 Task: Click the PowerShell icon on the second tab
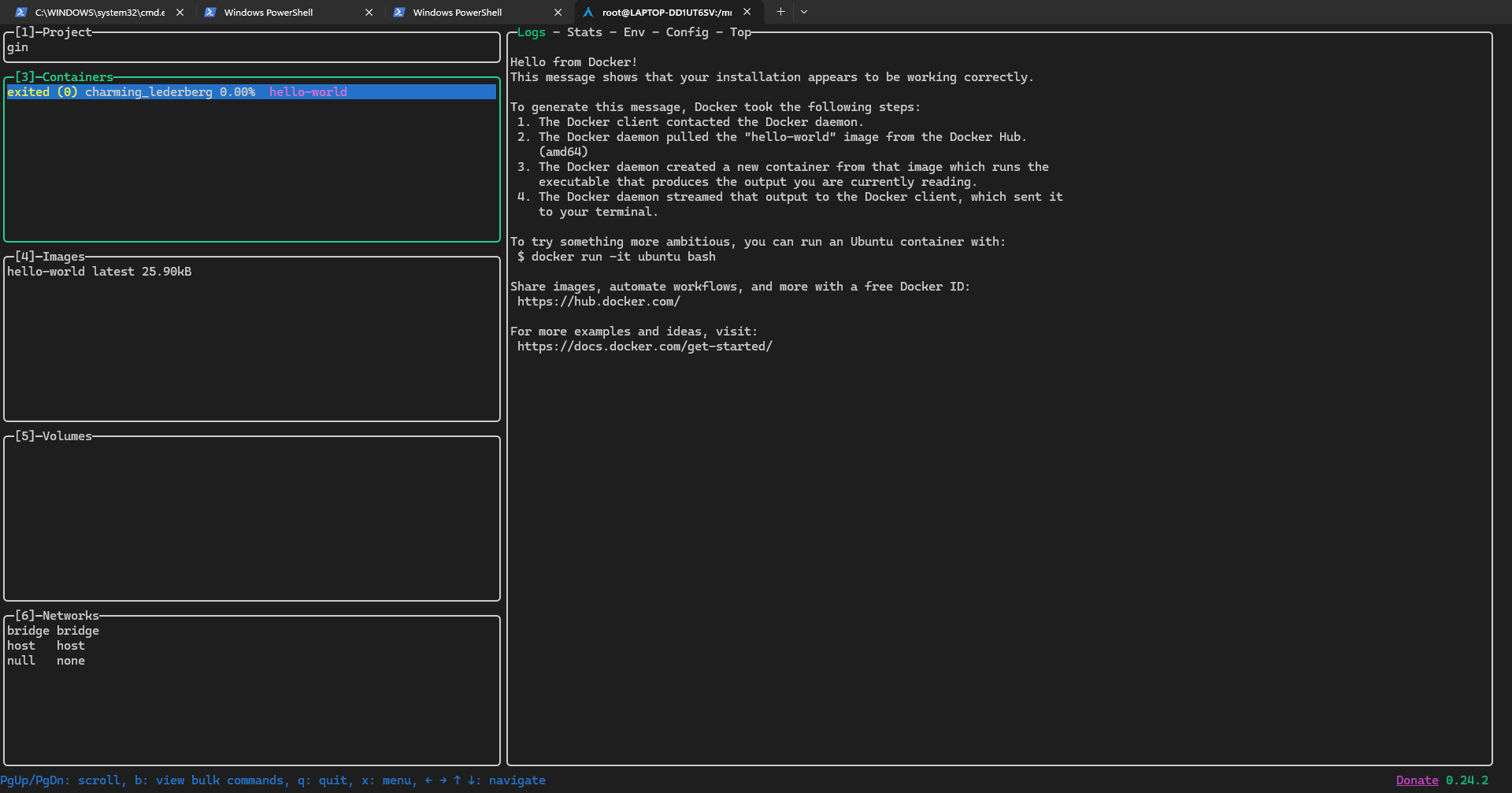pyautogui.click(x=210, y=12)
